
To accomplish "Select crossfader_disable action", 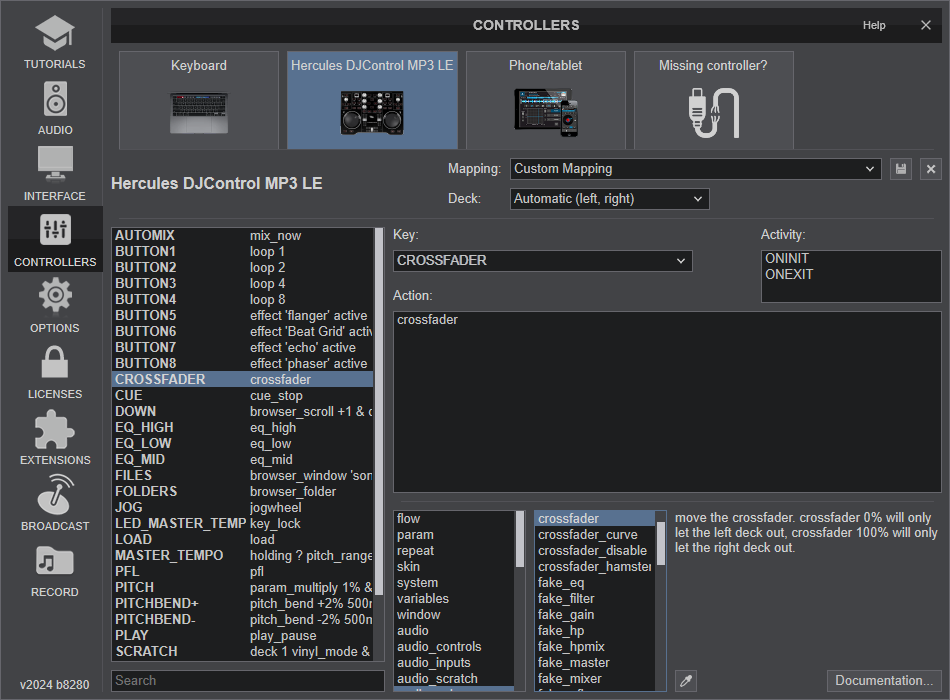I will pos(594,551).
